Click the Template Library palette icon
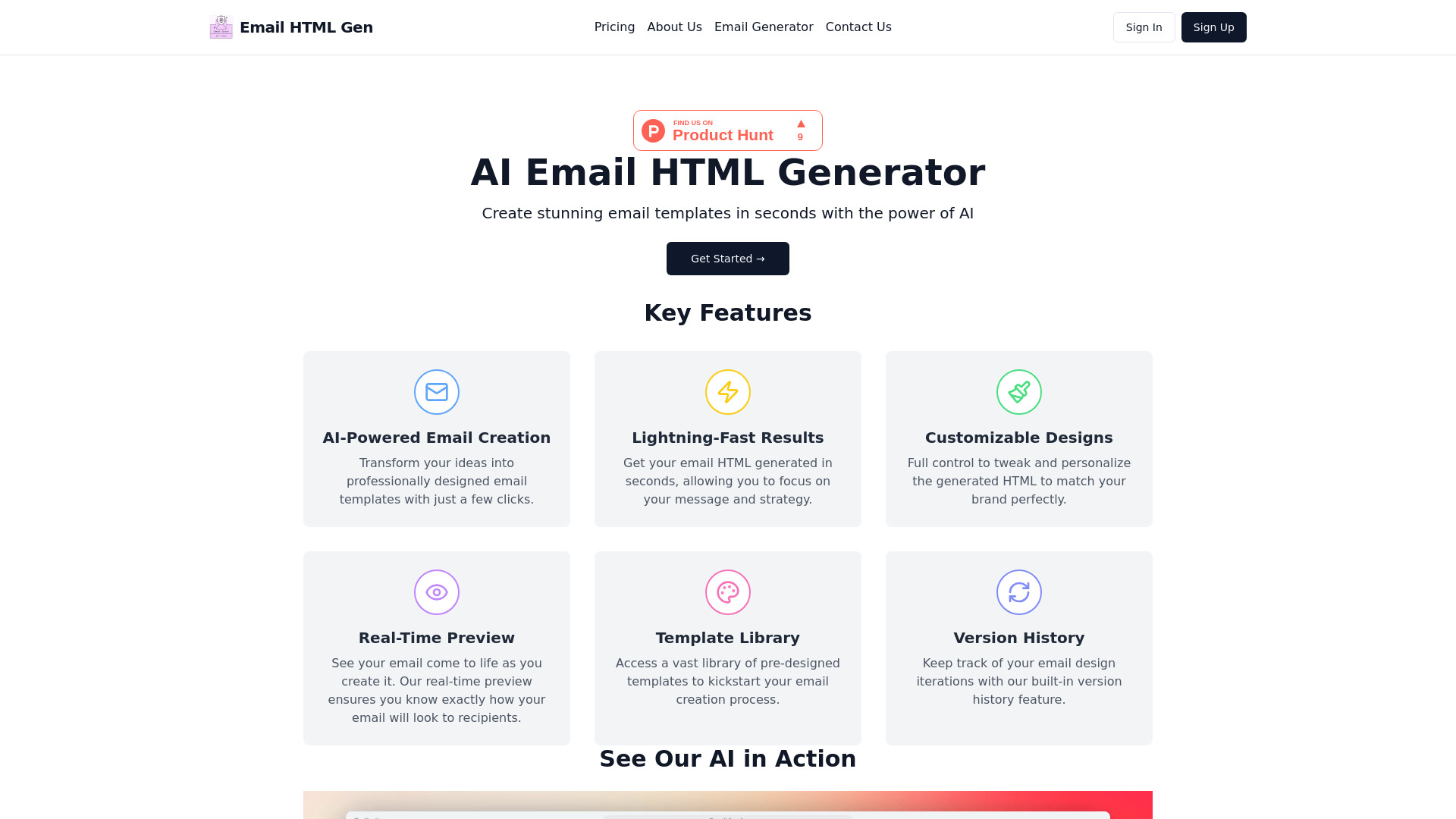Image resolution: width=1456 pixels, height=819 pixels. tap(728, 592)
